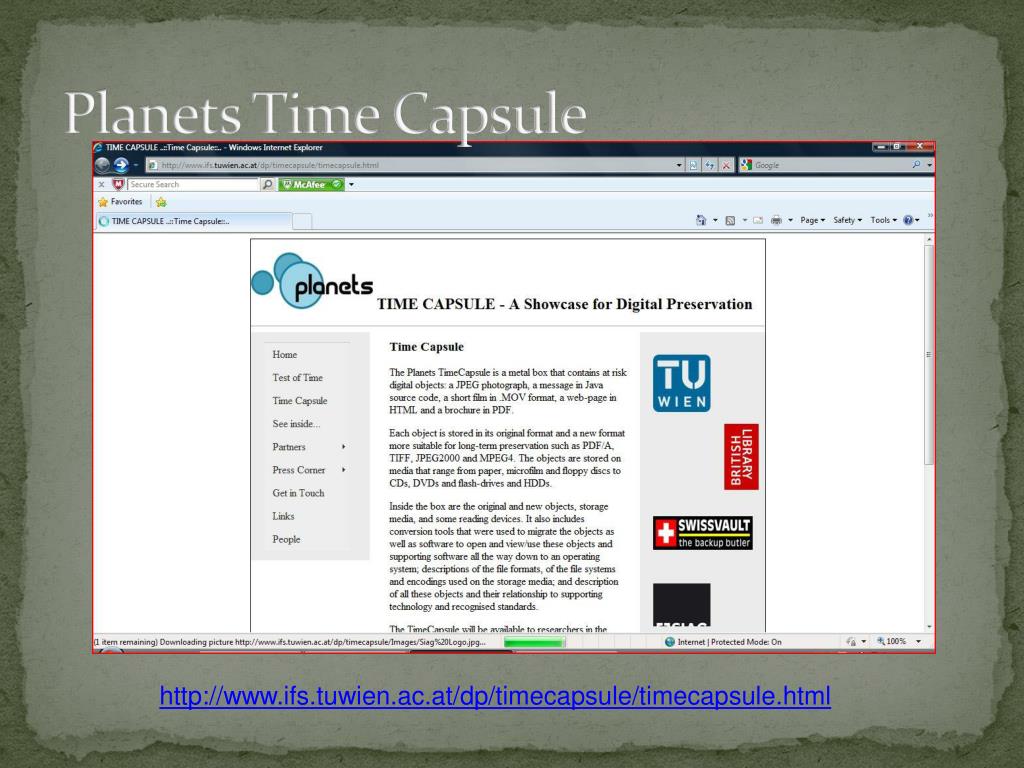Click the green McAfee button
The width and height of the screenshot is (1024, 768).
click(312, 185)
